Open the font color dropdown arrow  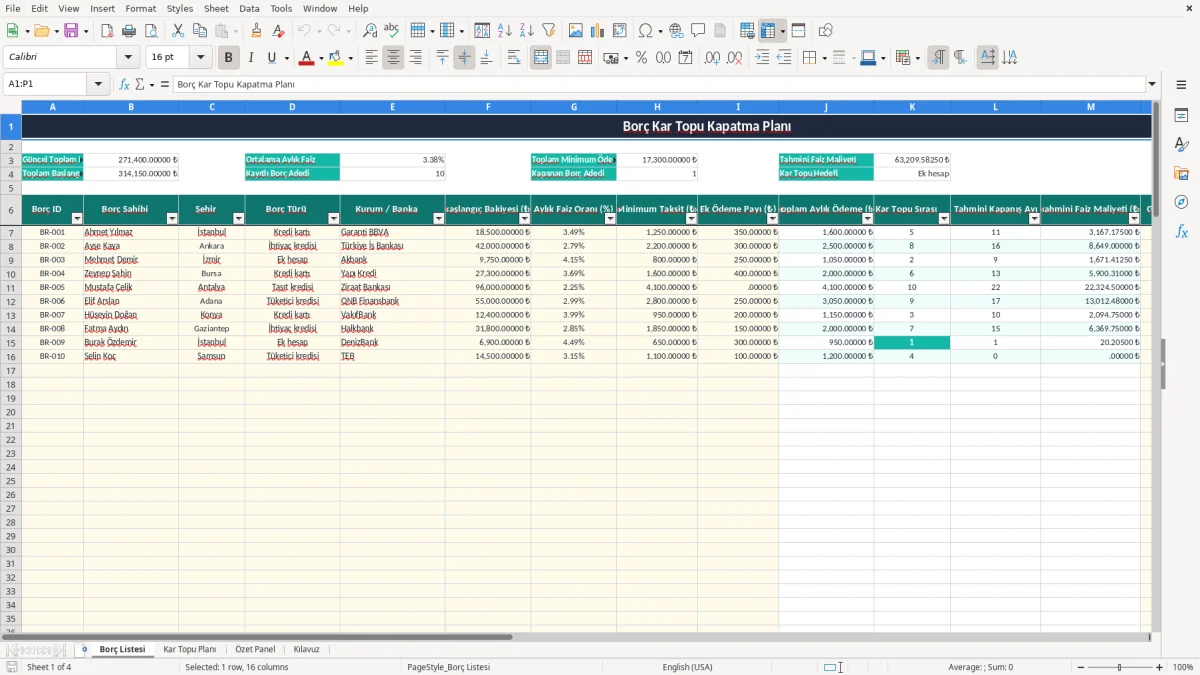click(320, 58)
